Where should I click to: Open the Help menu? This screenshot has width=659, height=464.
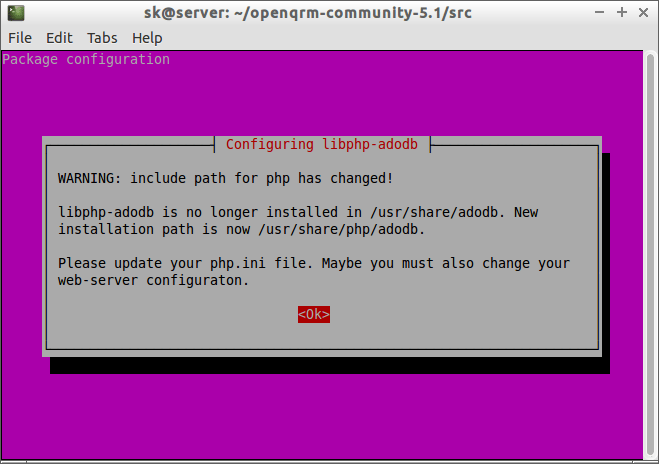pyautogui.click(x=147, y=38)
